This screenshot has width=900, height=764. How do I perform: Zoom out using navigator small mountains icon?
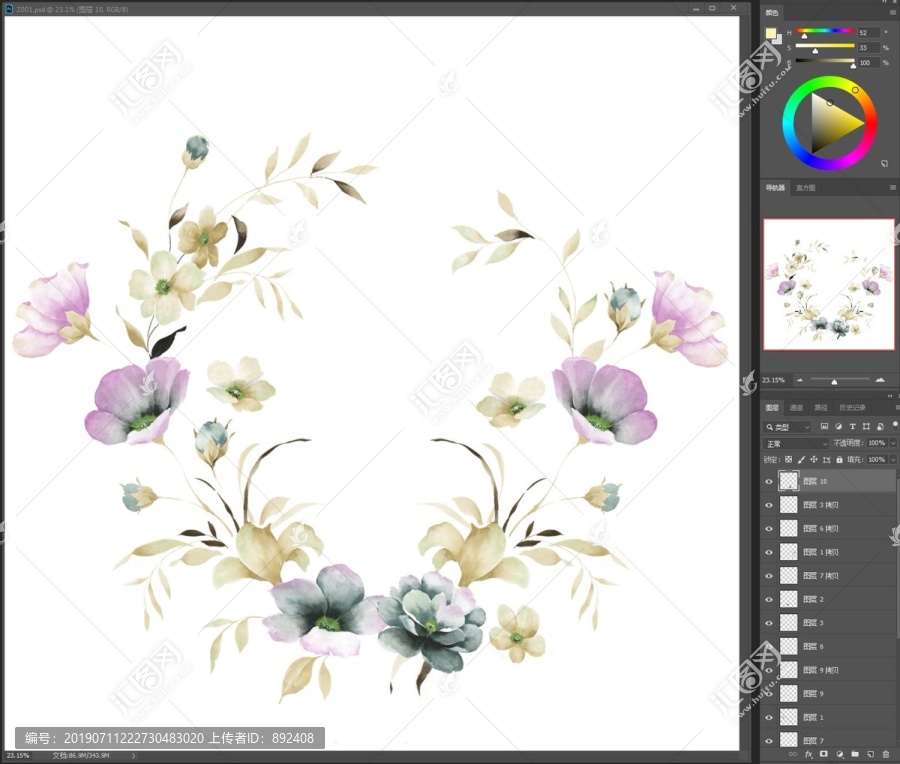coord(800,380)
